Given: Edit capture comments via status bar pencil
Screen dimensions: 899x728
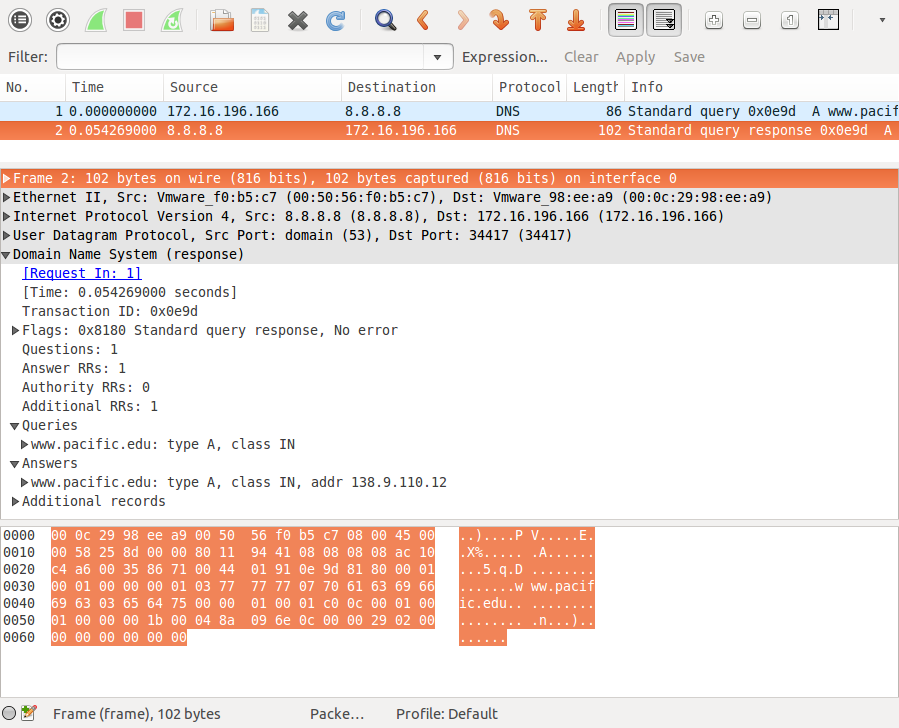Looking at the screenshot, I should (28, 713).
